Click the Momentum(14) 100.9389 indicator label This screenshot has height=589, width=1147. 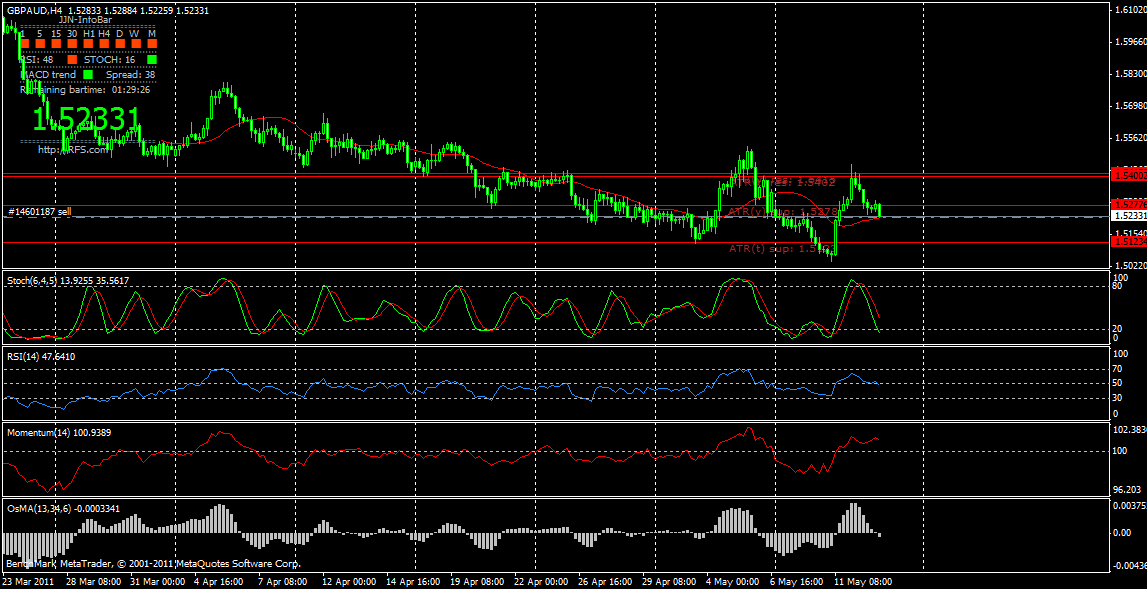[59, 432]
